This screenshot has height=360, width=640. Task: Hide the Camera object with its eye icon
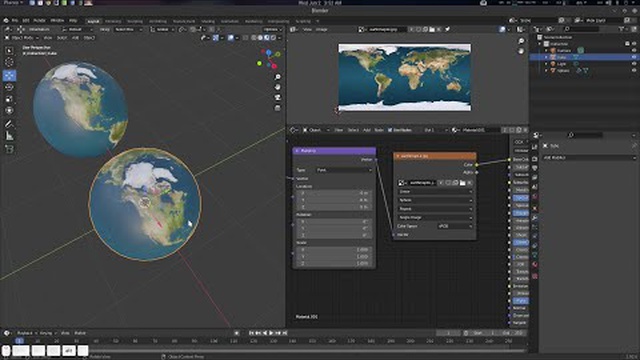634,51
